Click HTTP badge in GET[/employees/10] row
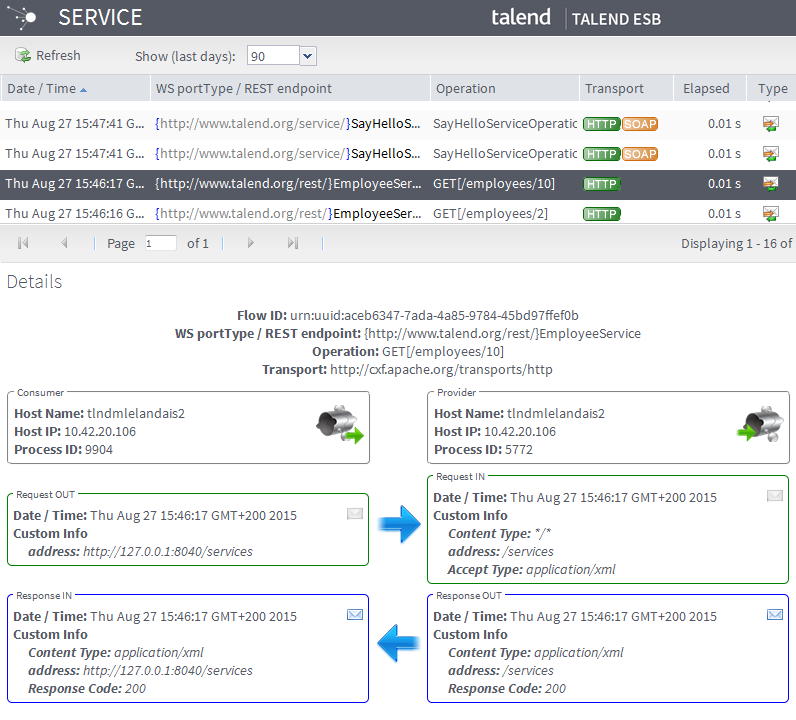The image size is (796, 720). [602, 184]
